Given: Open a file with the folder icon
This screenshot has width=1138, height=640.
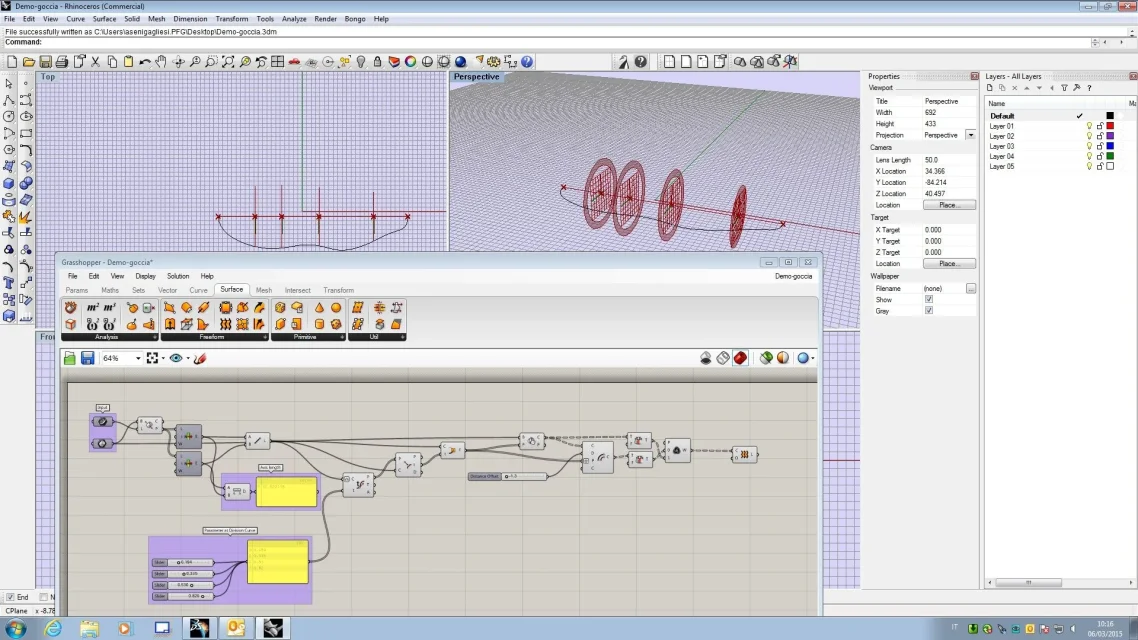Looking at the screenshot, I should (29, 62).
